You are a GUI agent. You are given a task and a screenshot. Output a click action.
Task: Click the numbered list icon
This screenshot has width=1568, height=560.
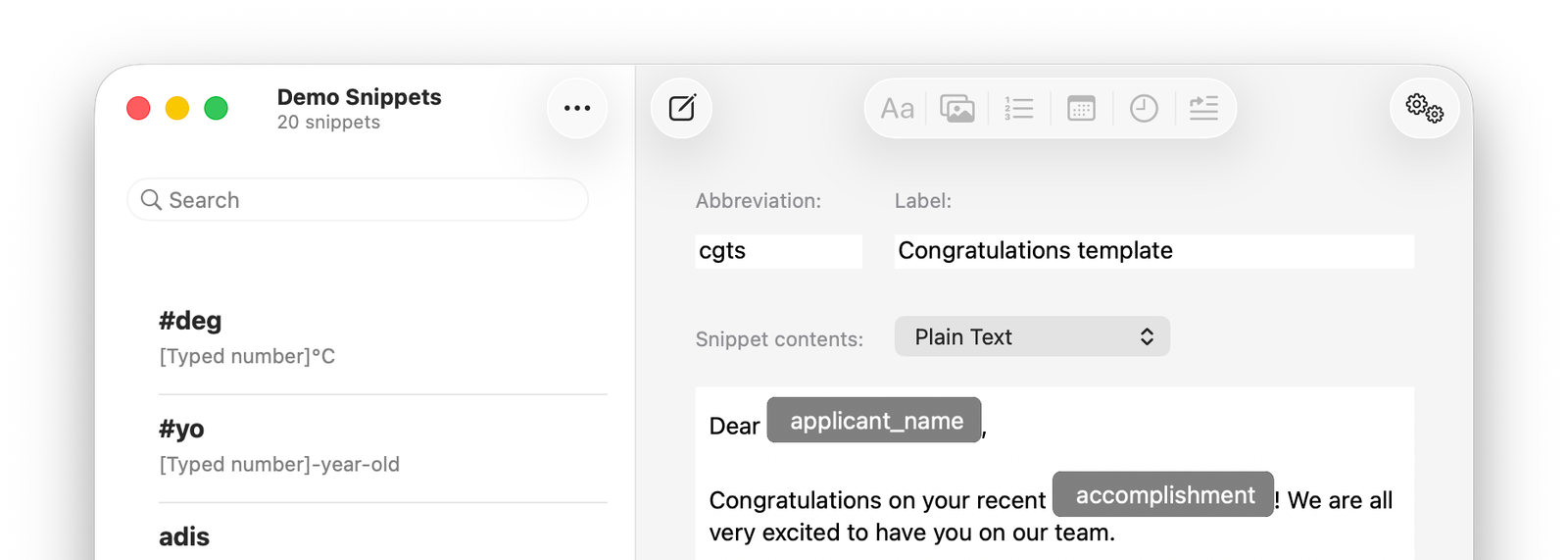click(1019, 108)
